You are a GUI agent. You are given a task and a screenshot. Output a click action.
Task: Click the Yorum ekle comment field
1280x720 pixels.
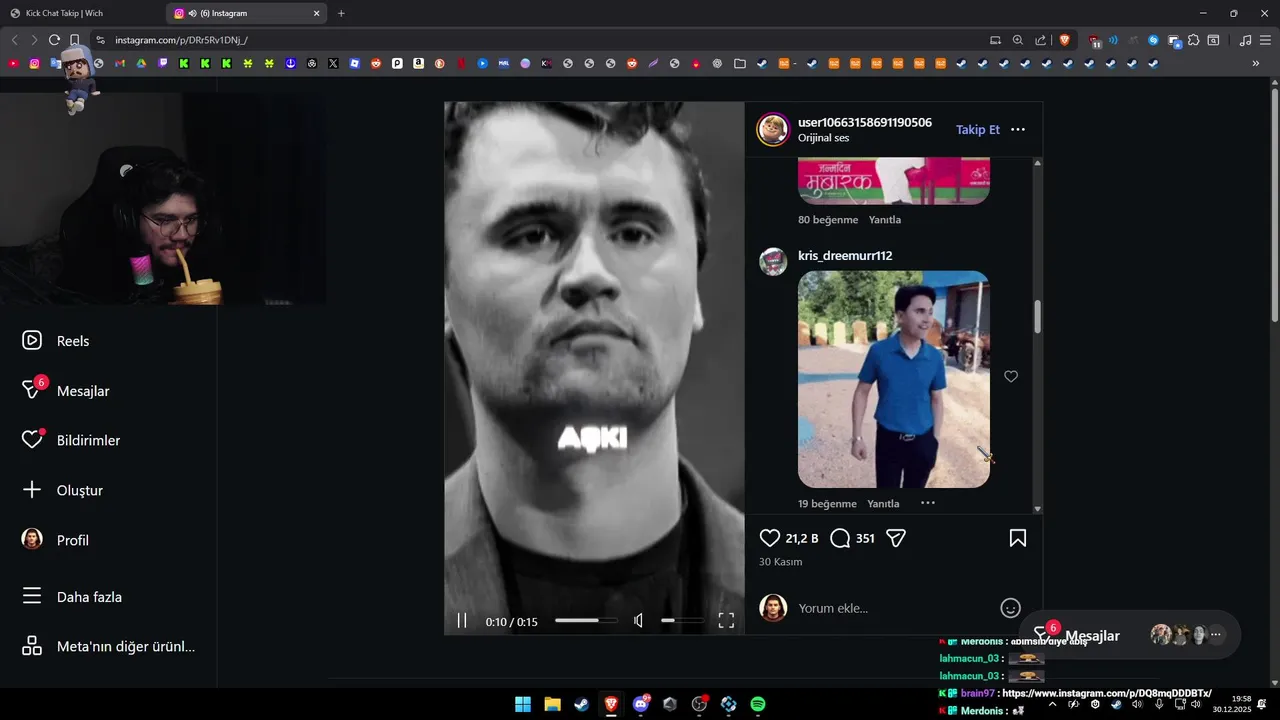895,608
